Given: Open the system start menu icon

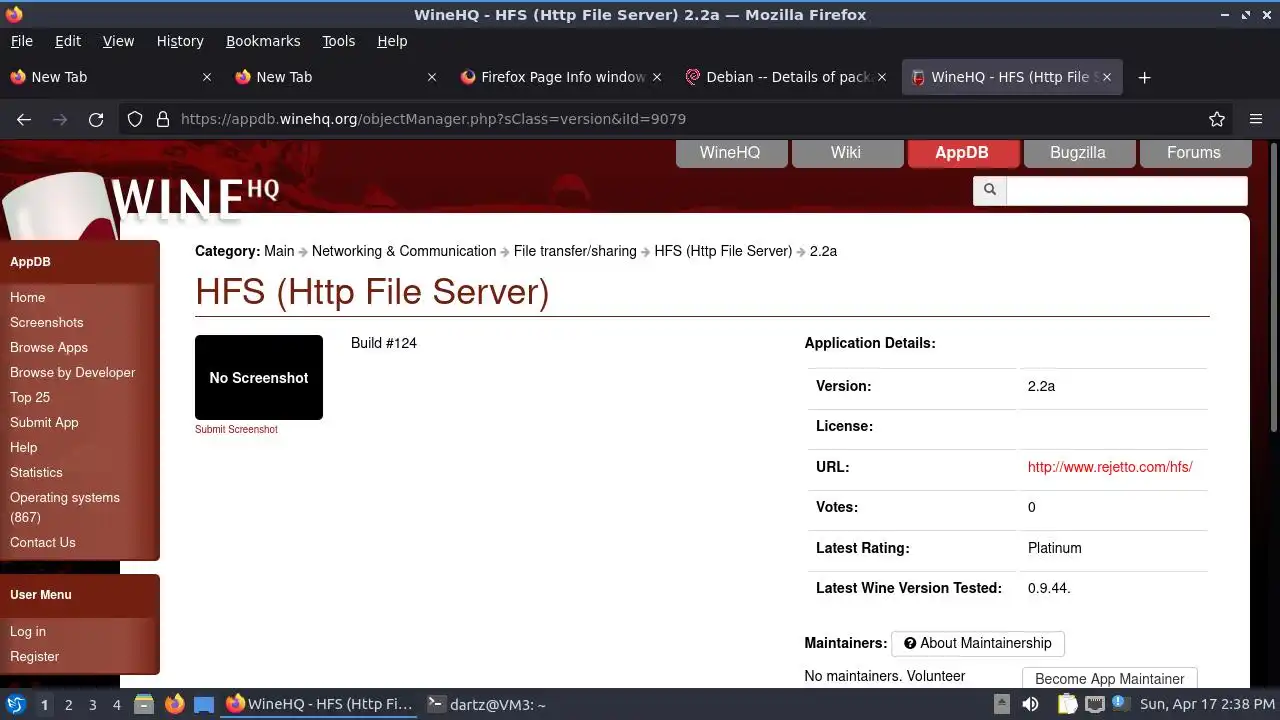Looking at the screenshot, I should click(x=15, y=704).
